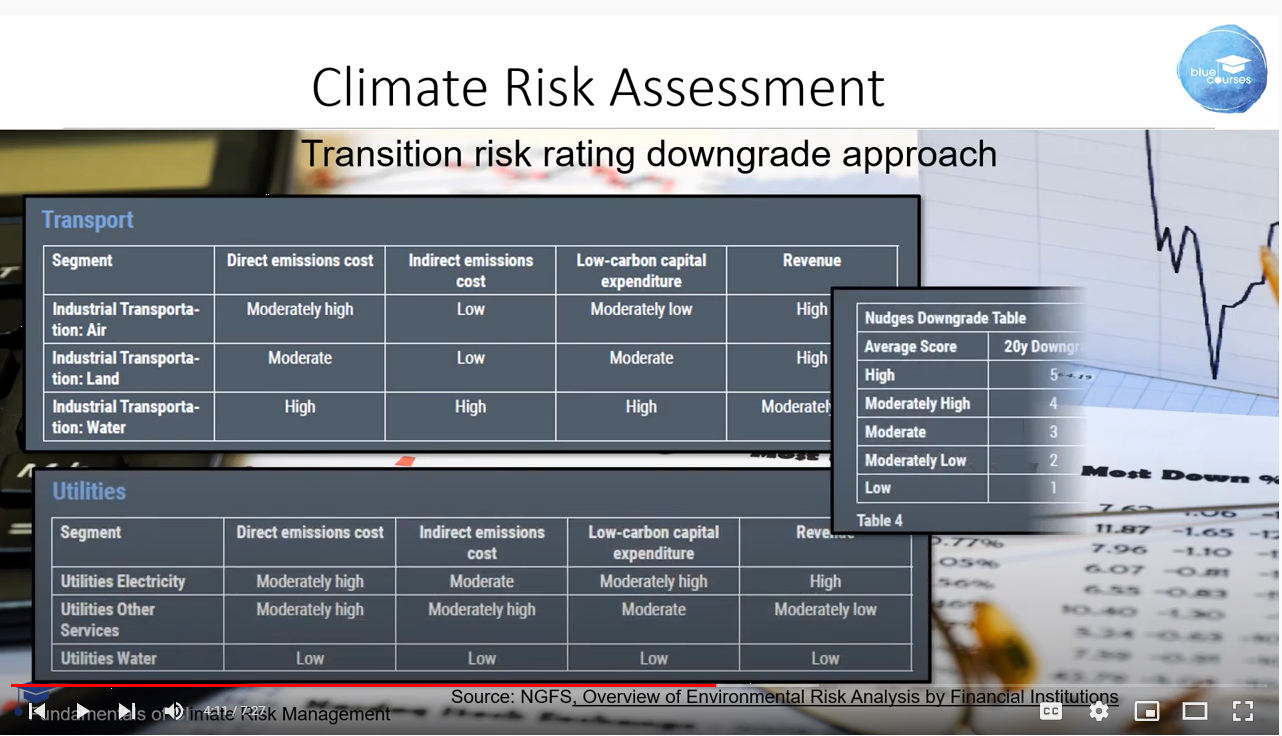This screenshot has height=736, width=1282.
Task: Select the "Industrial Transportation: Air" segment cell
Action: (128, 319)
